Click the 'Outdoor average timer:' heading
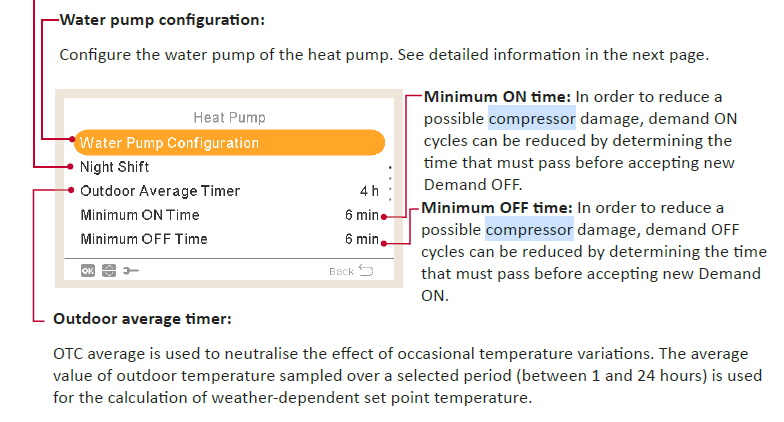 [142, 320]
